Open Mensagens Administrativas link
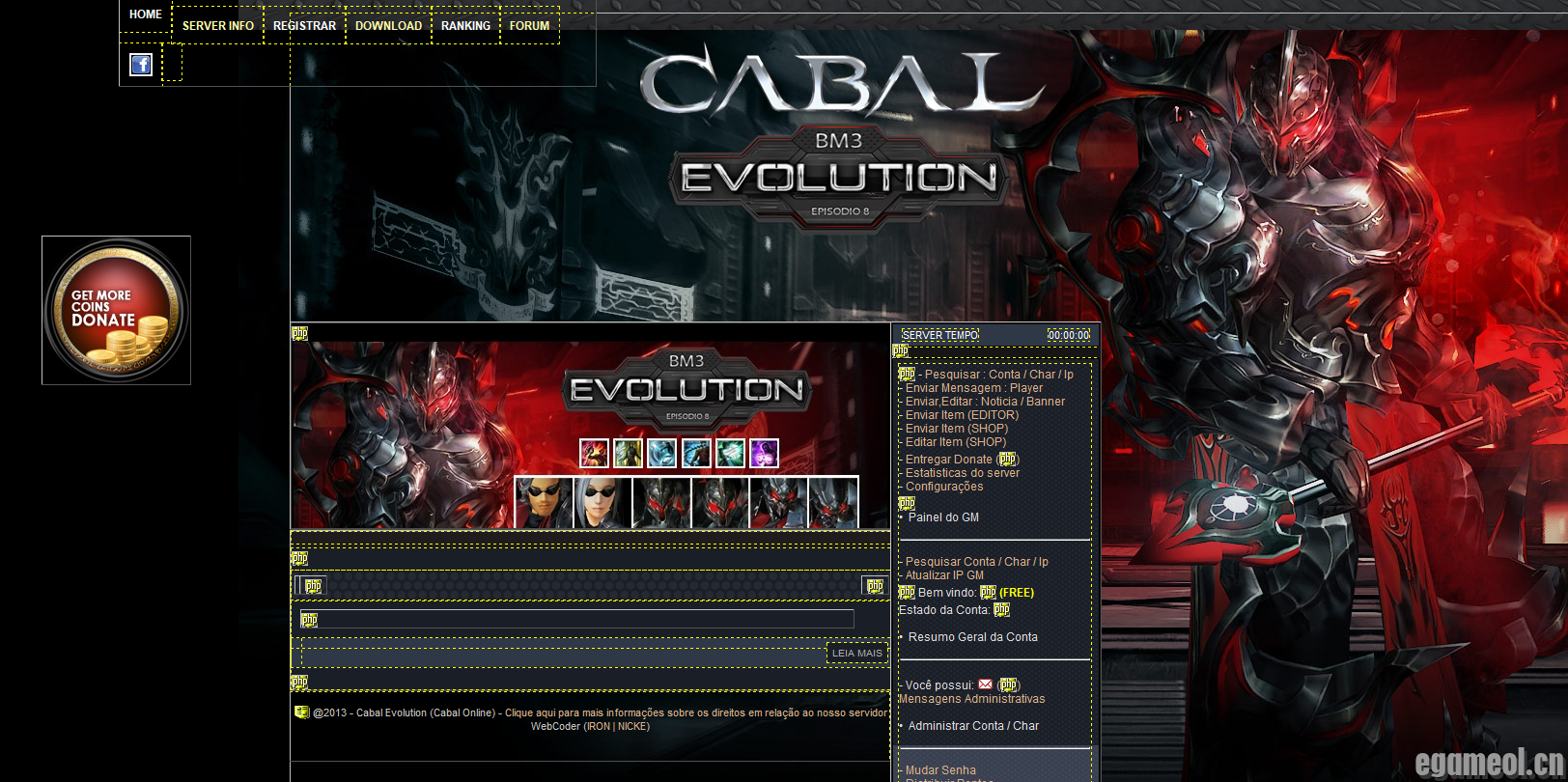This screenshot has width=1568, height=782. tap(971, 699)
